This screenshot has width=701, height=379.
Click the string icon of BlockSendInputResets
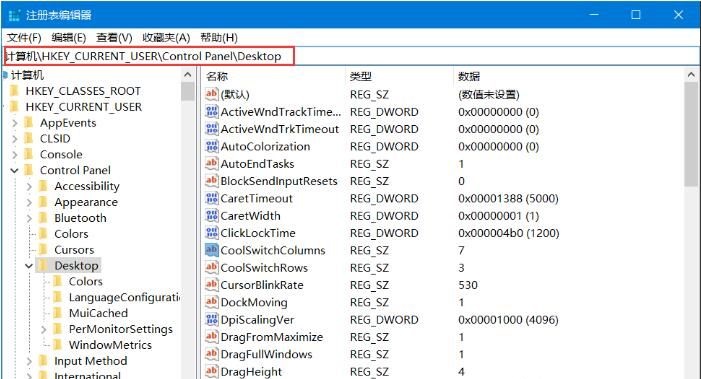coord(211,181)
